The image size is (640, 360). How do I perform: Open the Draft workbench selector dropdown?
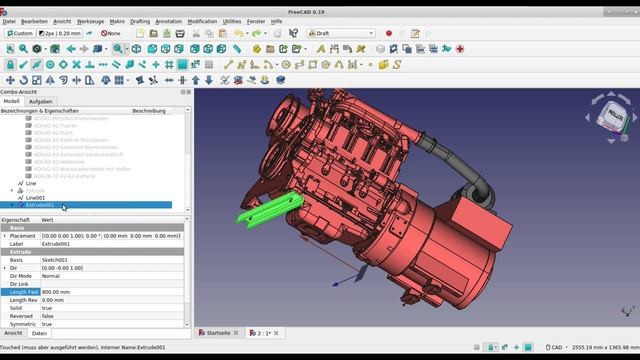click(x=341, y=33)
